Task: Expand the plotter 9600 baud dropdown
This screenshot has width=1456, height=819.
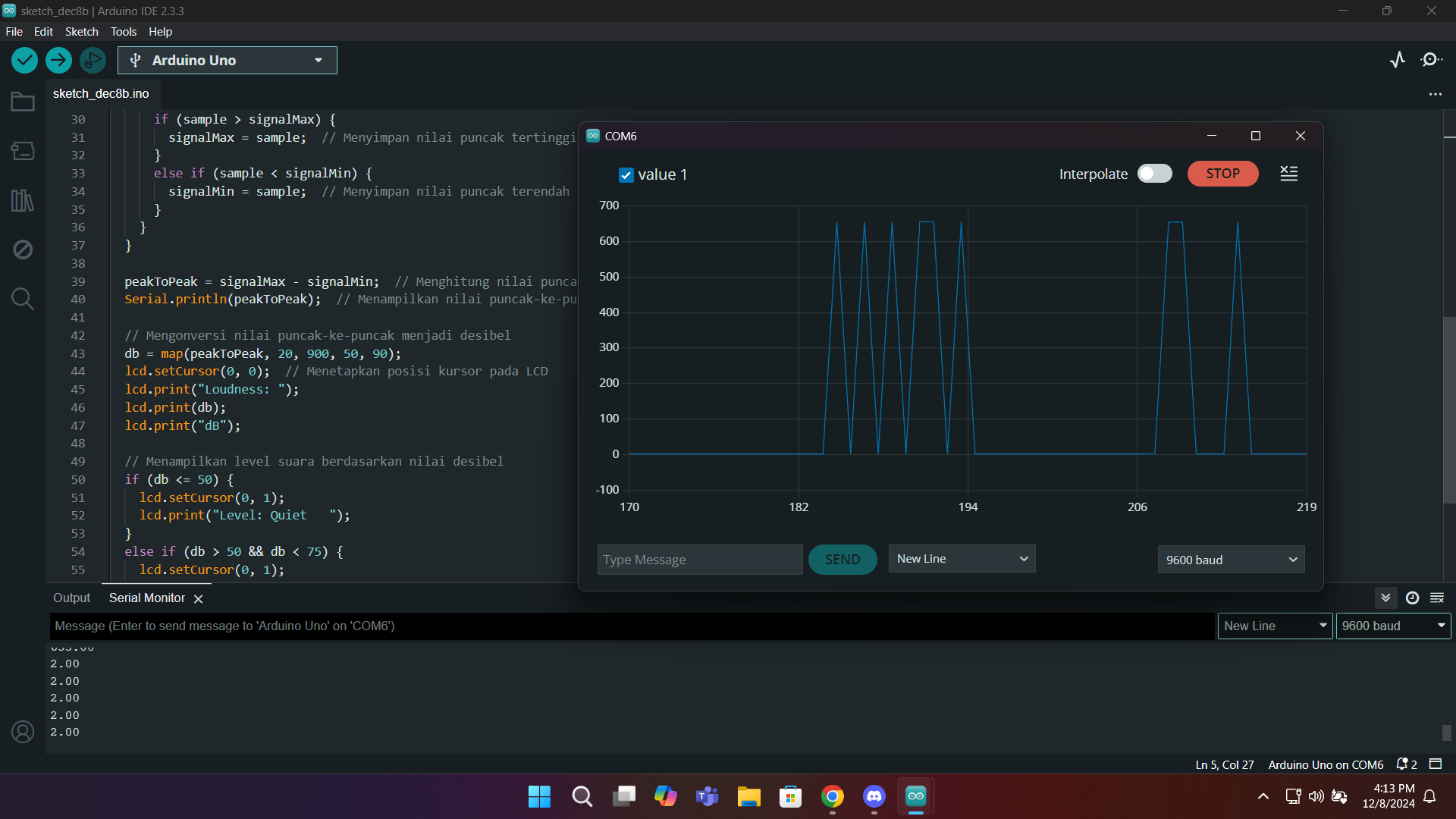Action: click(x=1230, y=560)
